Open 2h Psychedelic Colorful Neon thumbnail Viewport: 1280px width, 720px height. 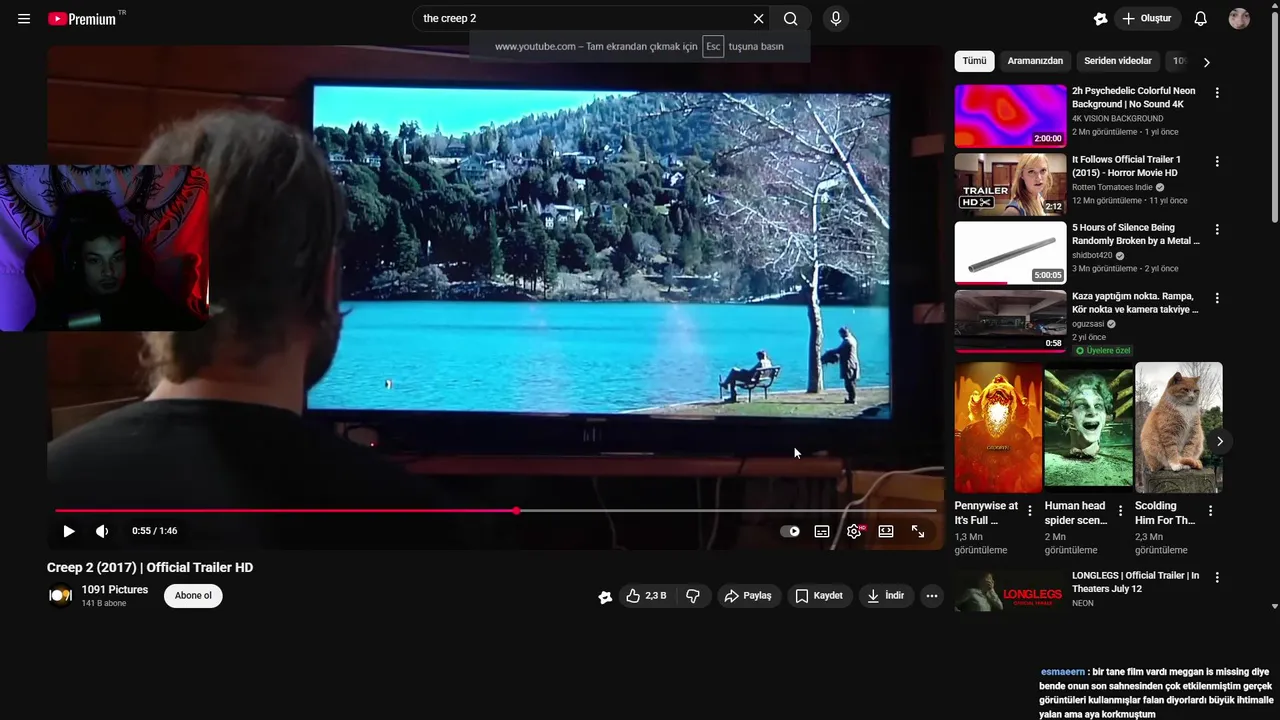(x=1011, y=116)
